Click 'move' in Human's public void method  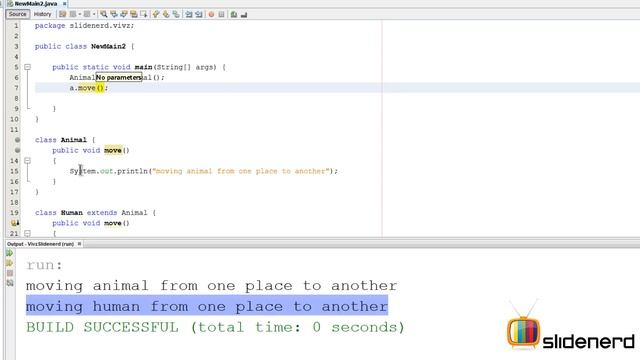click(x=112, y=223)
